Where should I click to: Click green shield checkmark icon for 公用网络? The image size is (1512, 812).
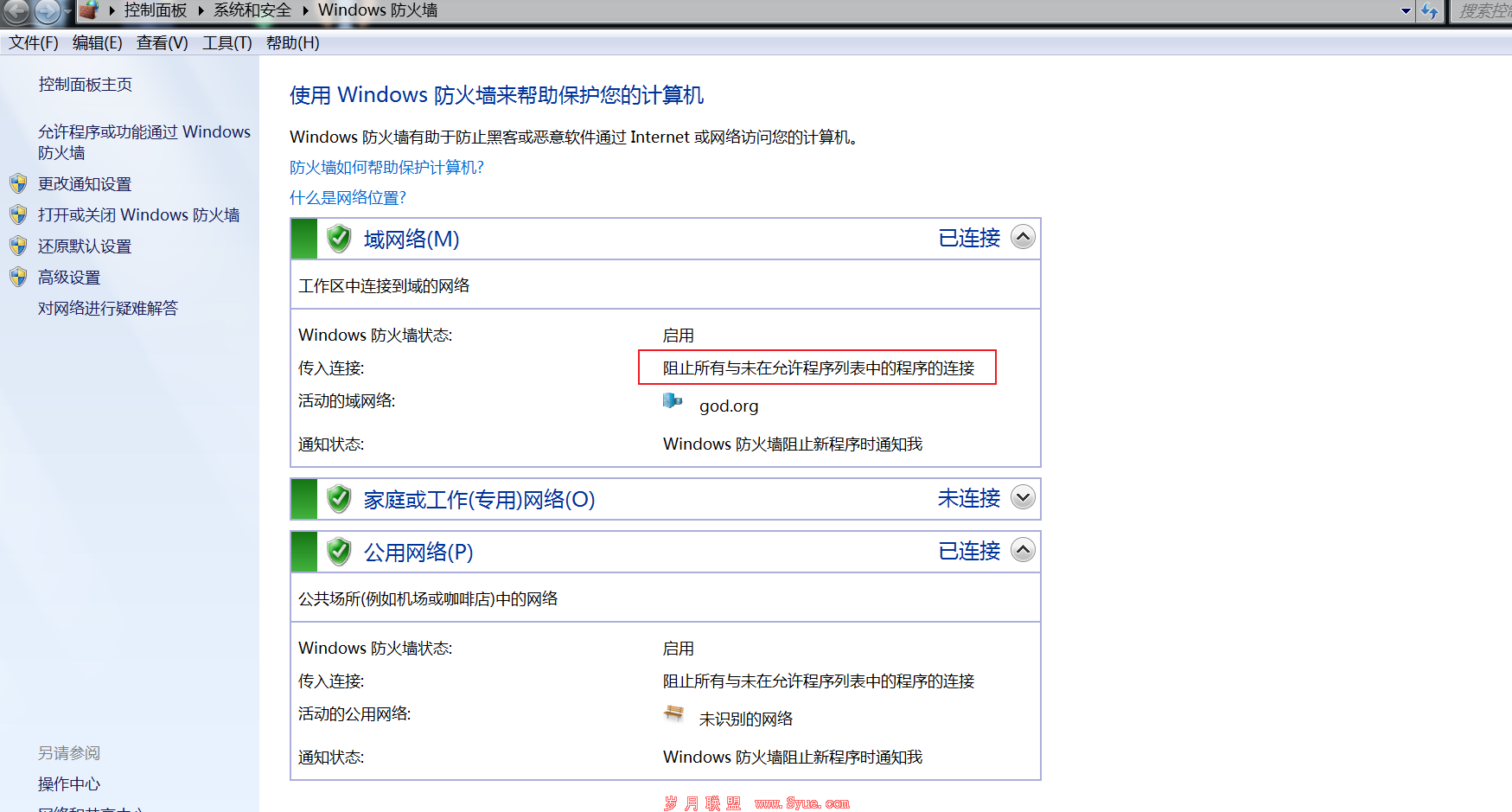[339, 551]
